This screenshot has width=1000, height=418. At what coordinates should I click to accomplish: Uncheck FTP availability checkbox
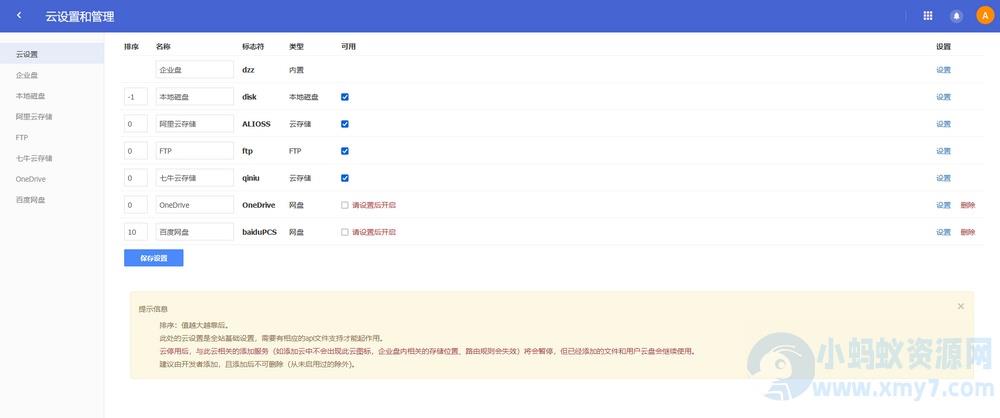click(345, 151)
